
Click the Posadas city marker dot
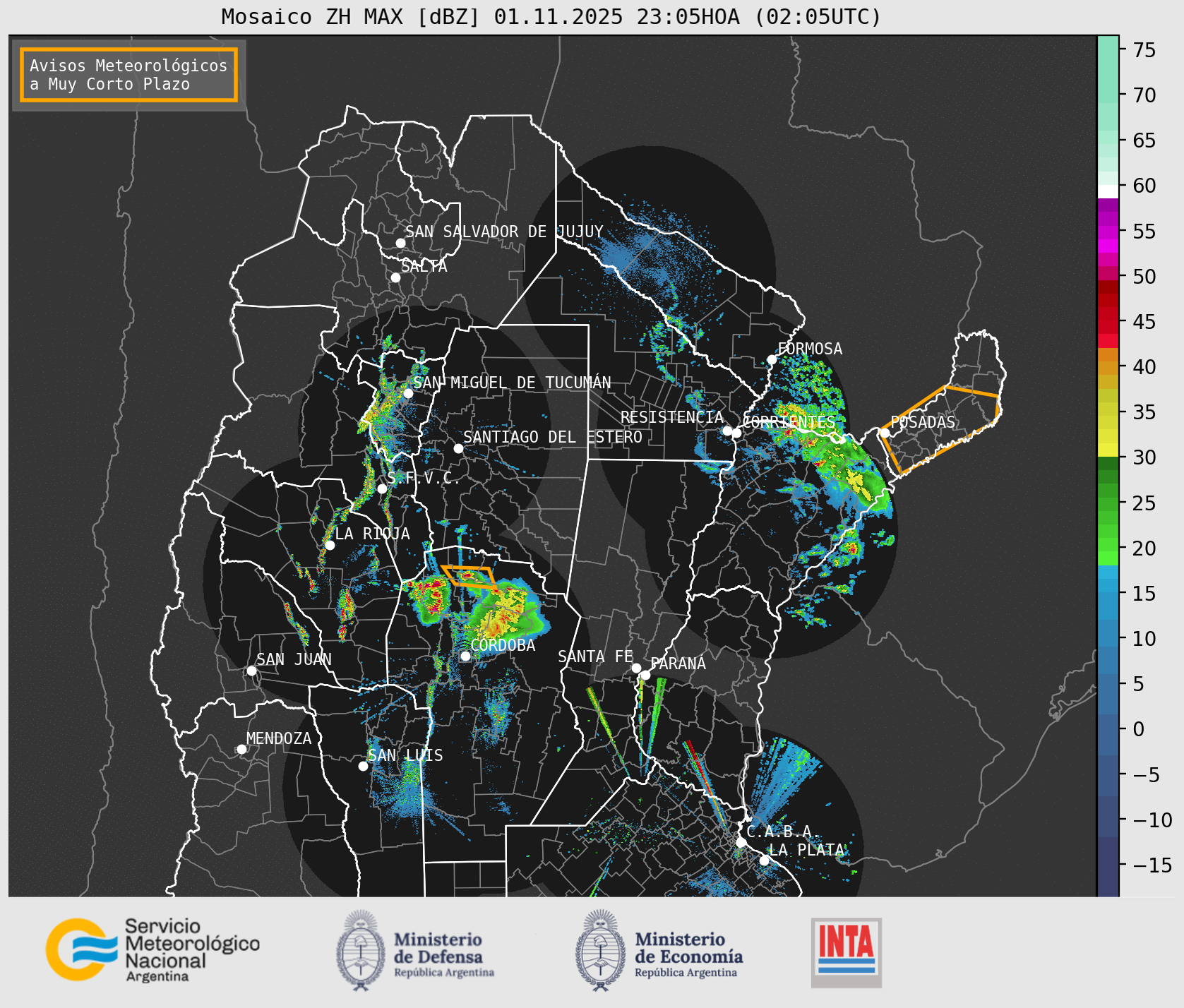click(x=884, y=433)
